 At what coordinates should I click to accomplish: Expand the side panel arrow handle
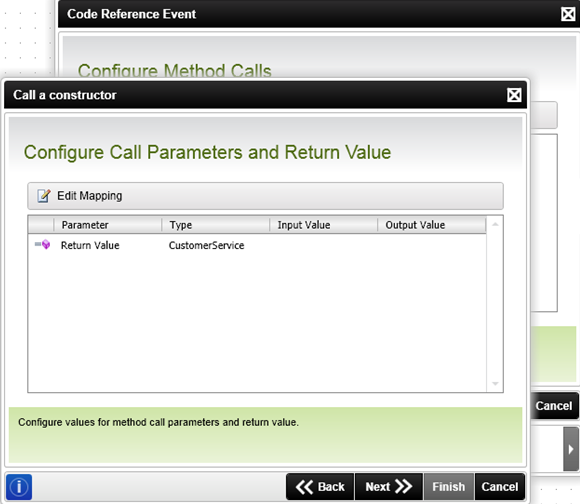click(x=571, y=449)
